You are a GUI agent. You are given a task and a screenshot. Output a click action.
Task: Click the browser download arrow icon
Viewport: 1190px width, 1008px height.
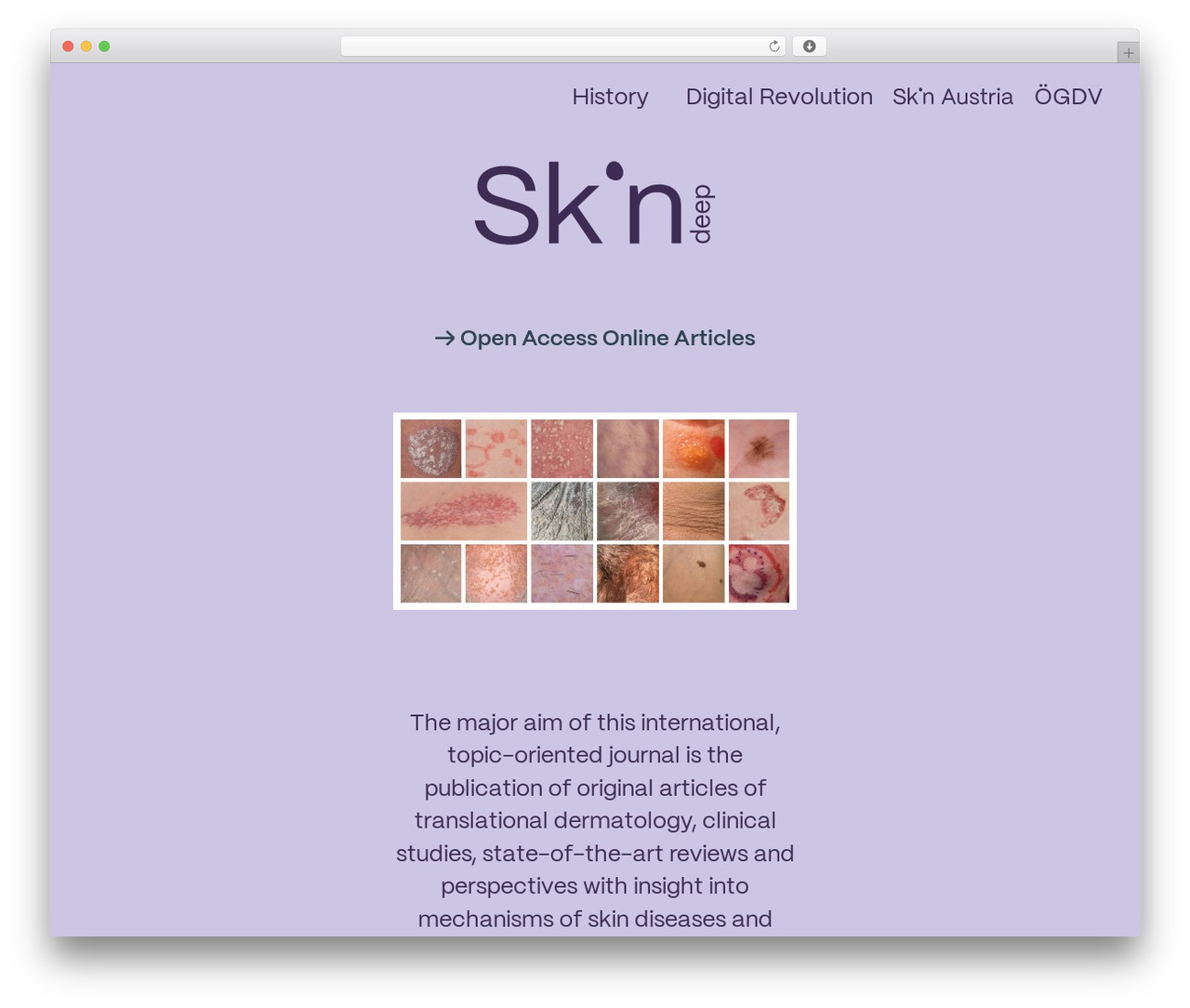tap(809, 46)
